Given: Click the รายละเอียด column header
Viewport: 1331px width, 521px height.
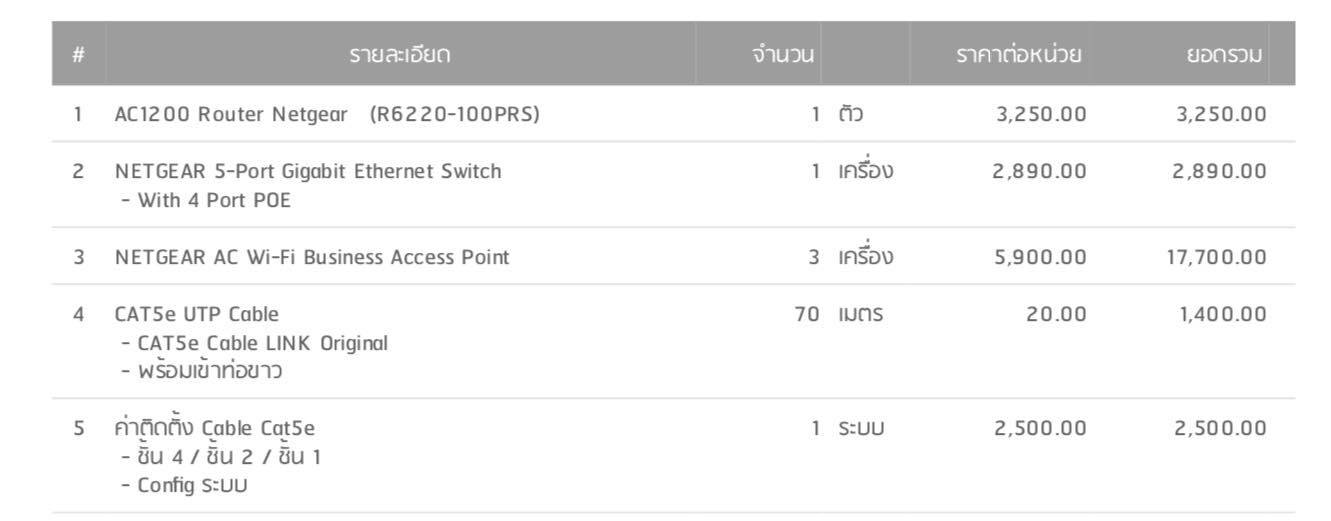Looking at the screenshot, I should point(400,54).
